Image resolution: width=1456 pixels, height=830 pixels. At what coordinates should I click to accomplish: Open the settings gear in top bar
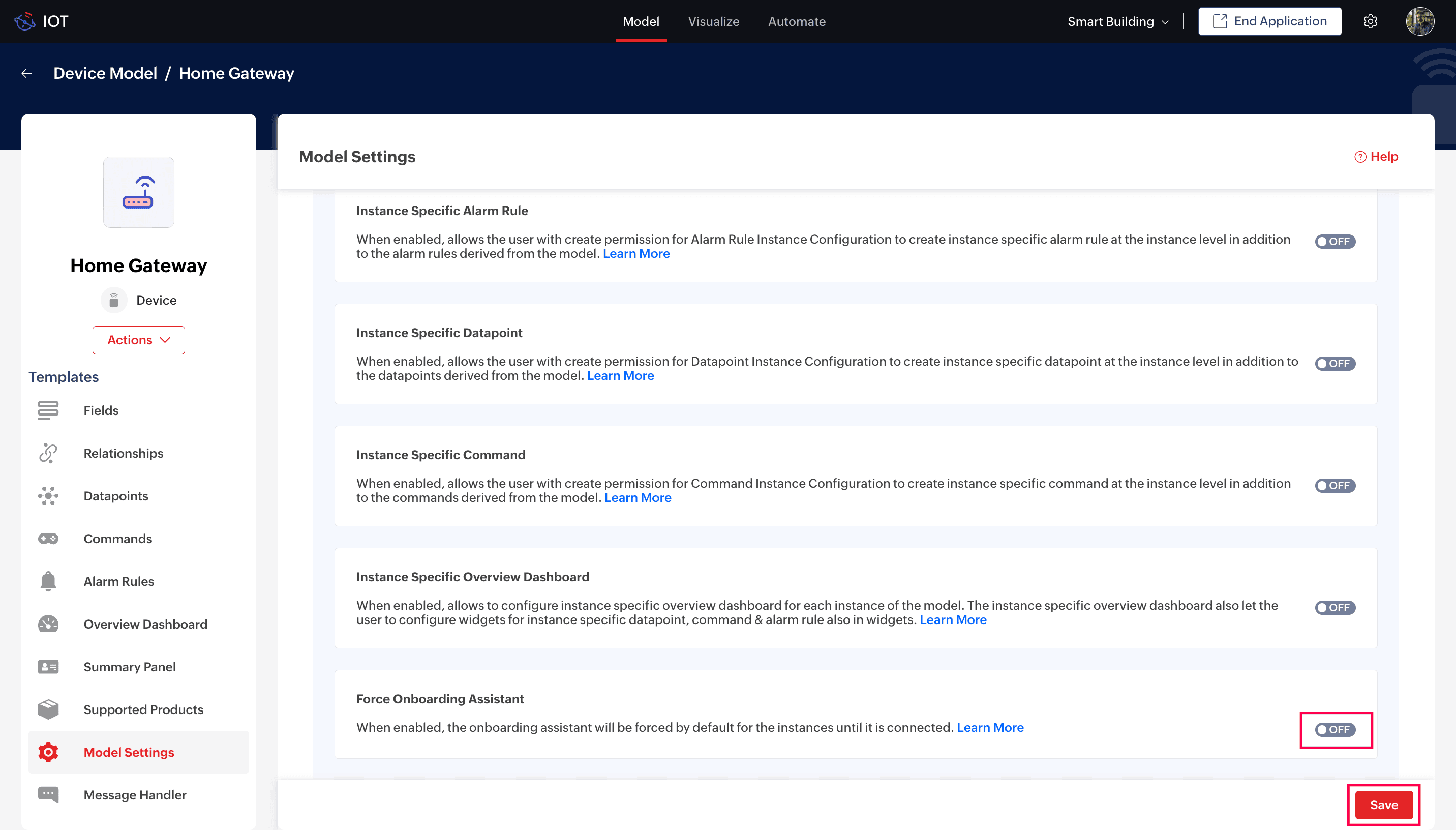pyautogui.click(x=1370, y=22)
